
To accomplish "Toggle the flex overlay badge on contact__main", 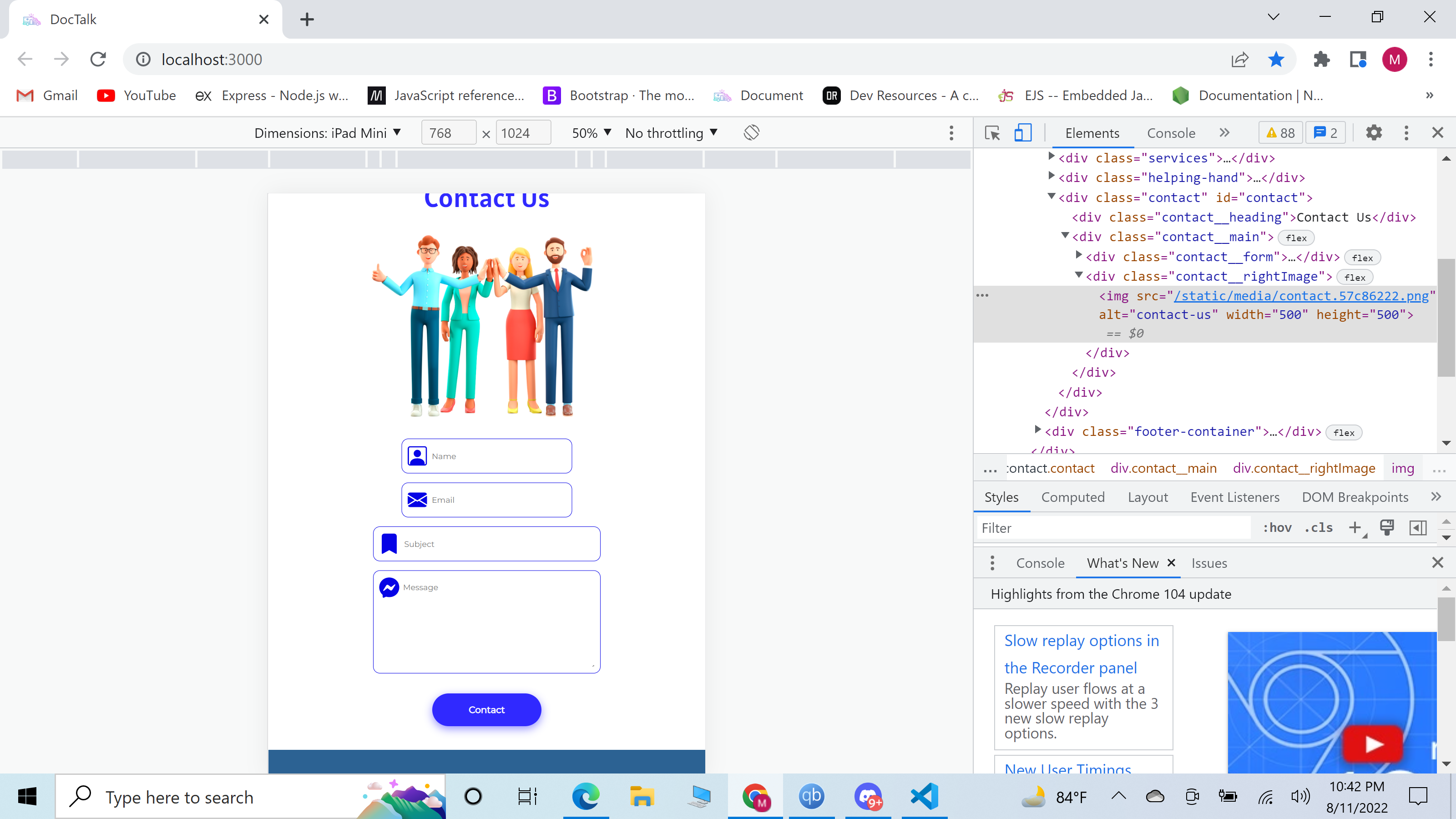I will click(x=1296, y=238).
